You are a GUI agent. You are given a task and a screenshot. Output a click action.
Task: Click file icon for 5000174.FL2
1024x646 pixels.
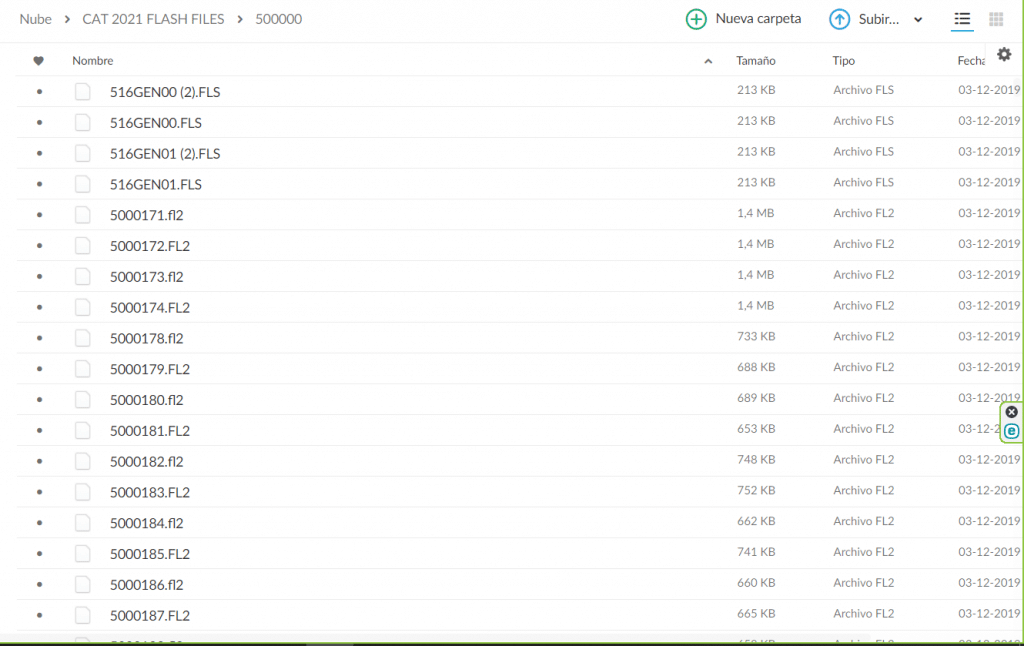click(x=82, y=307)
